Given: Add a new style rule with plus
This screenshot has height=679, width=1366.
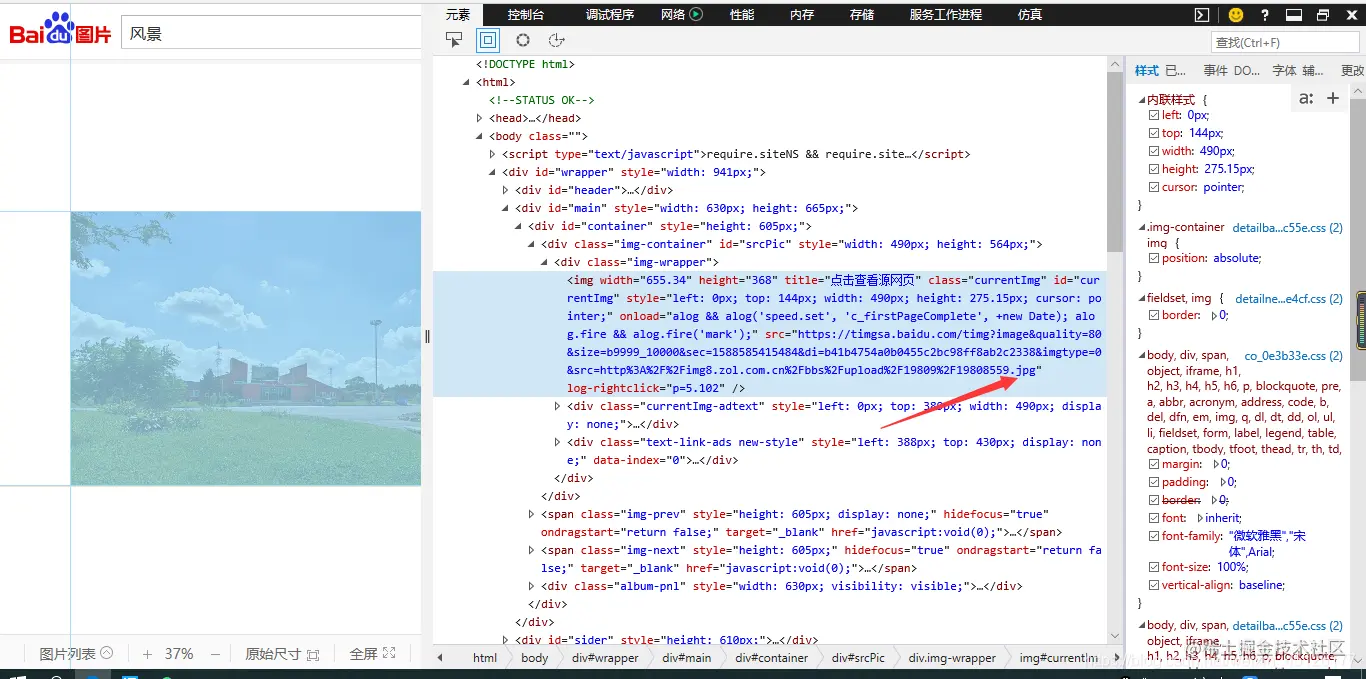Looking at the screenshot, I should coord(1333,98).
